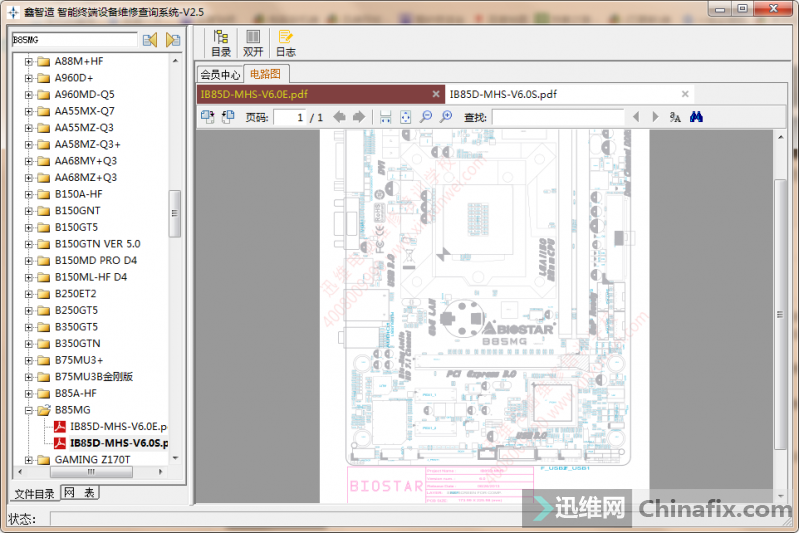Zoom out the PDF view

click(425, 117)
